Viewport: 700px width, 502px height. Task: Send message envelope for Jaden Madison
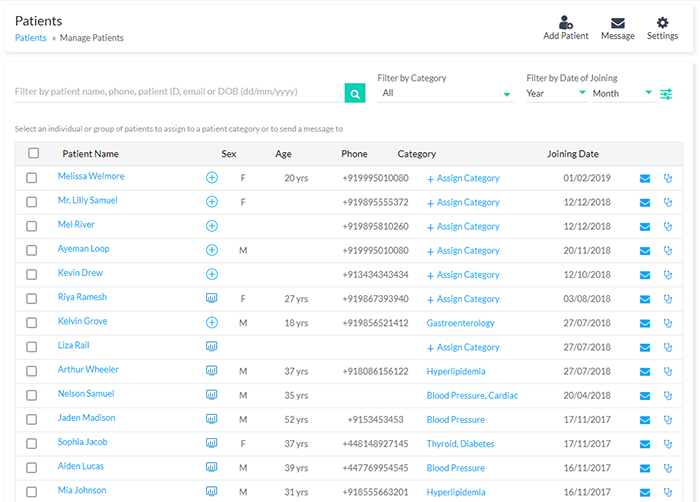pyautogui.click(x=645, y=420)
